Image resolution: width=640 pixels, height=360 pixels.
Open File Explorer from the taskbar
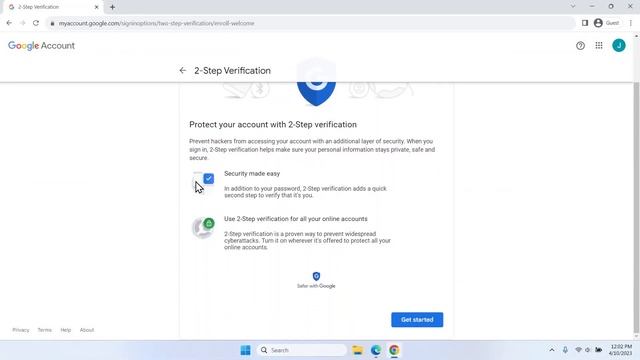[x=358, y=350]
